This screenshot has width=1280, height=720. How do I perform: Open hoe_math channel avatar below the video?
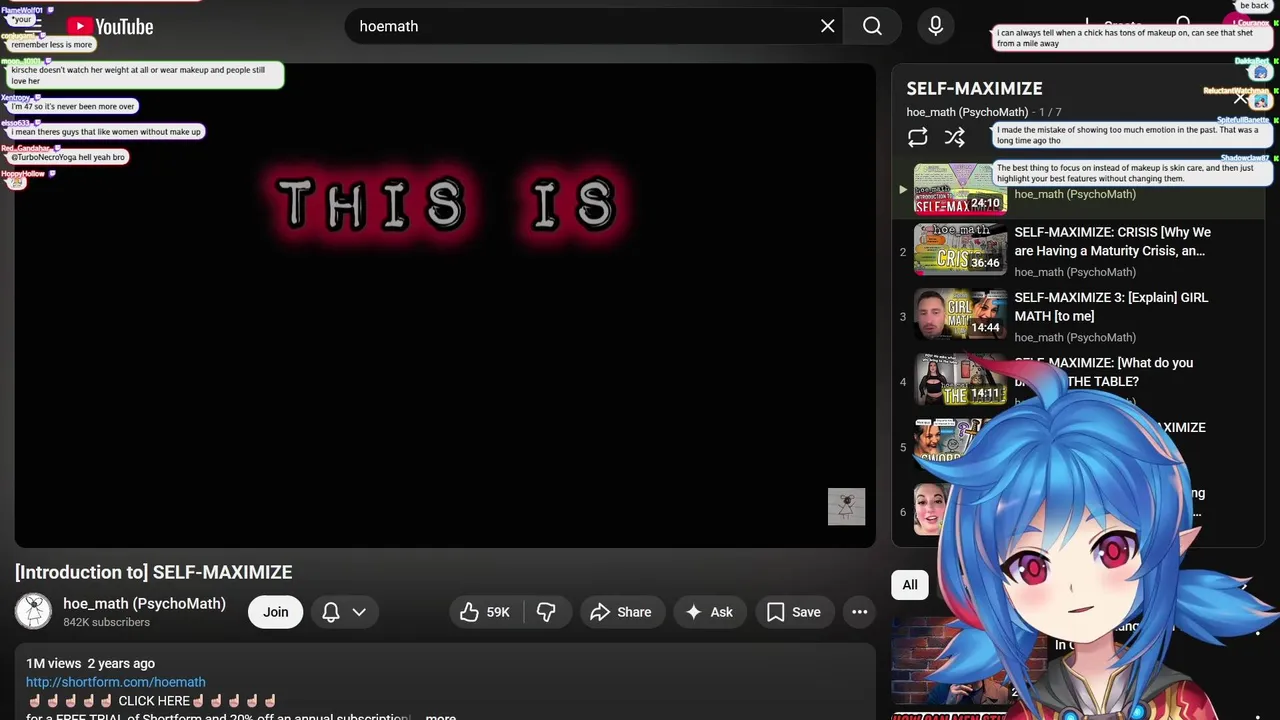point(33,611)
